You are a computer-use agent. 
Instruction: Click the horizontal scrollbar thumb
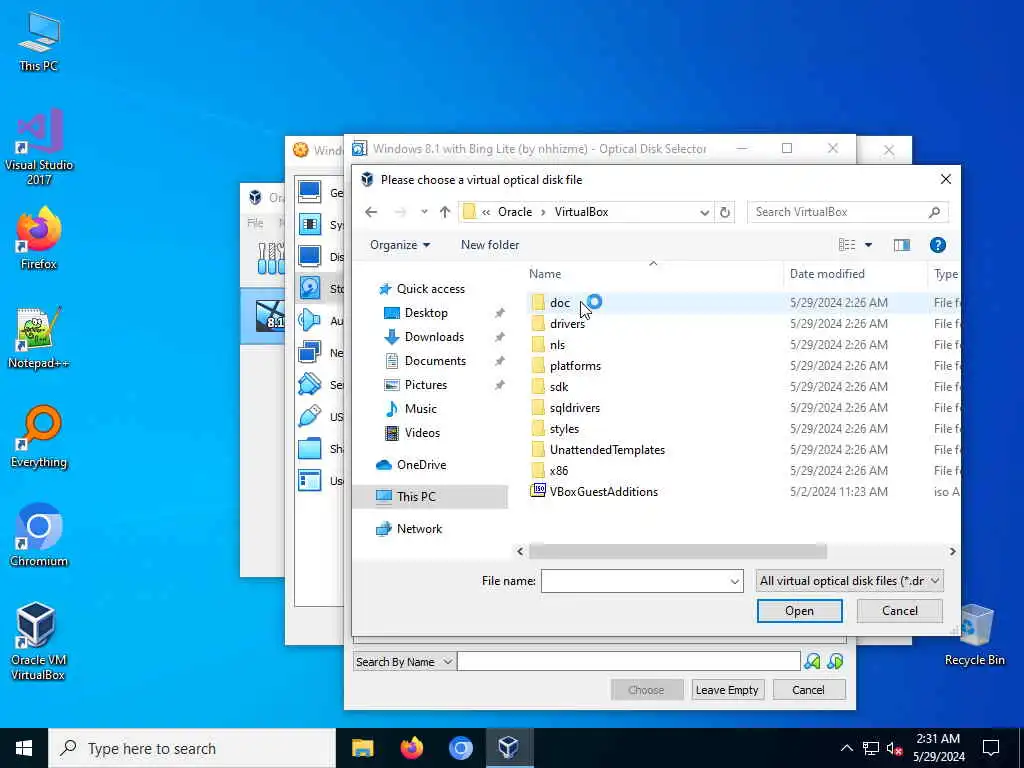[x=677, y=552]
